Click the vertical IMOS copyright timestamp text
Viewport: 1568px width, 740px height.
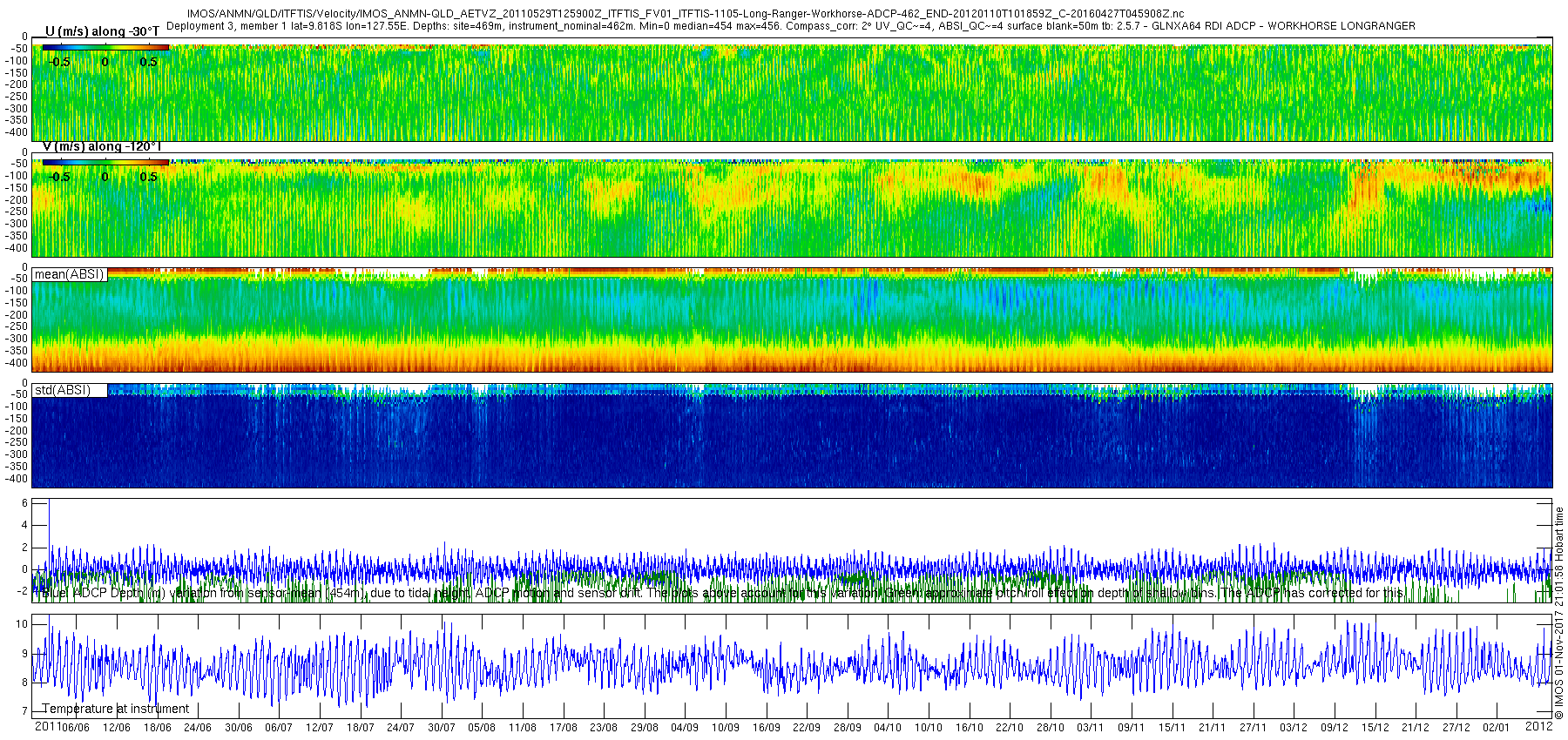click(x=1559, y=614)
